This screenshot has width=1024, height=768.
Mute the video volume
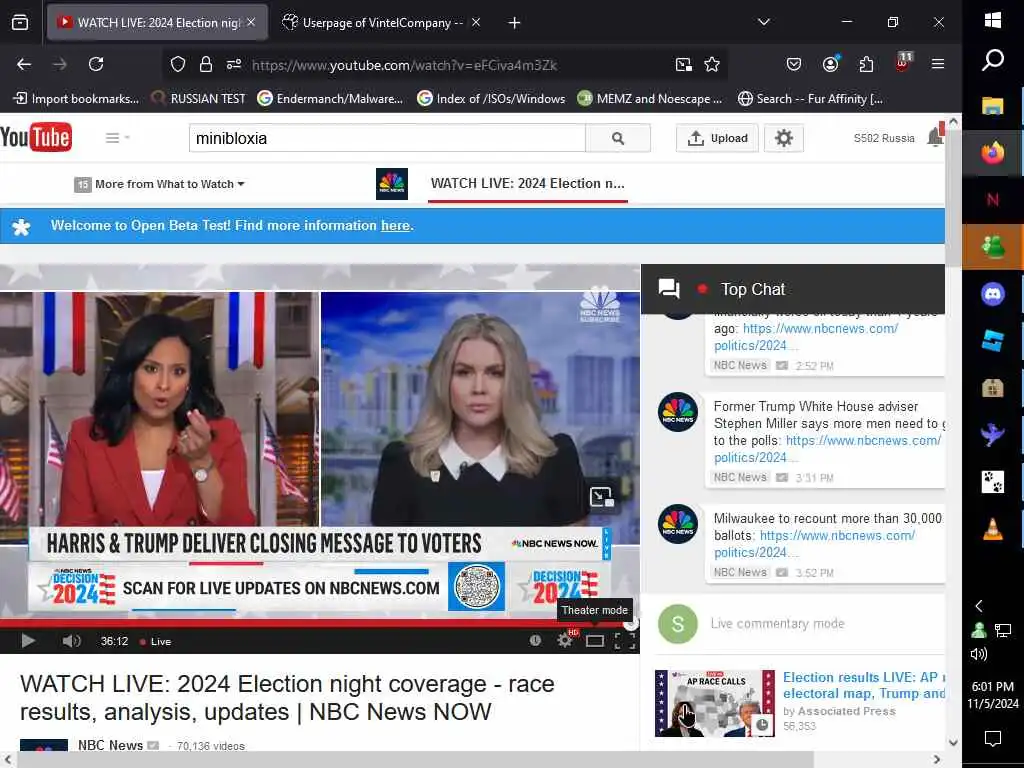(71, 641)
